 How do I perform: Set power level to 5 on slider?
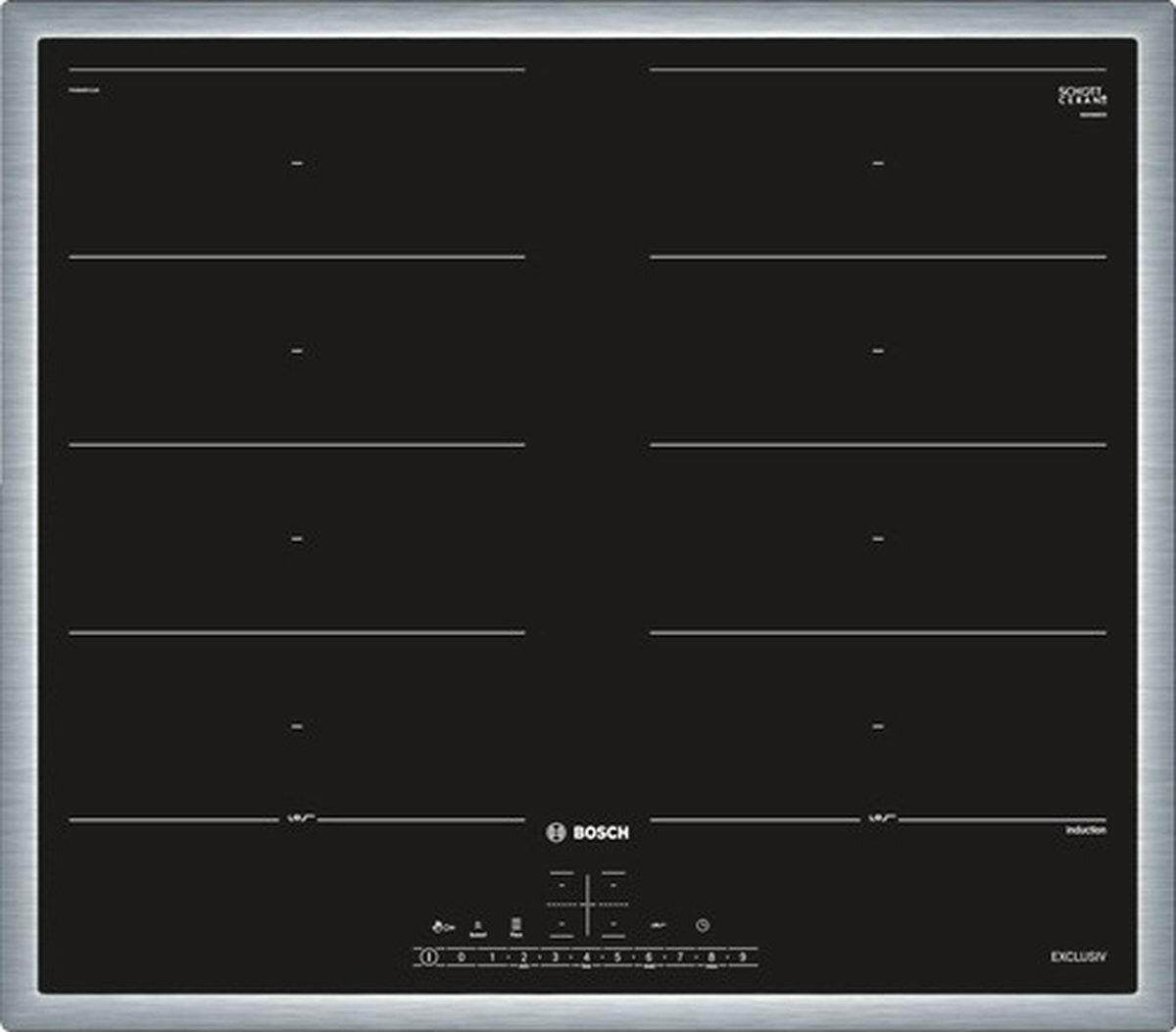click(617, 957)
